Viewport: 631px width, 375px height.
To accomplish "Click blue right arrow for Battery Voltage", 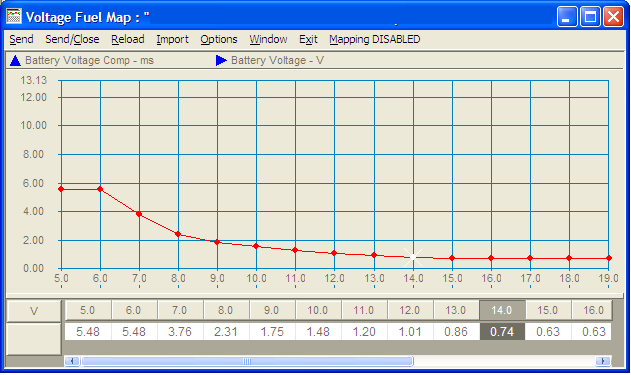I will (x=221, y=60).
